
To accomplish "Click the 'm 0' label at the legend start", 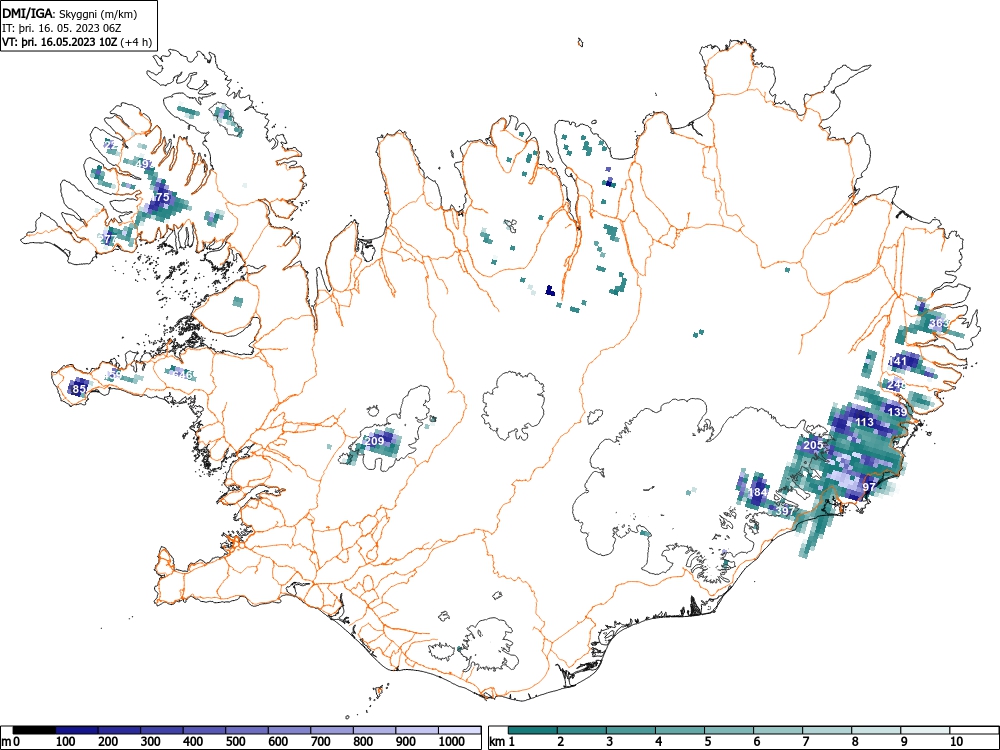I will tap(8, 742).
